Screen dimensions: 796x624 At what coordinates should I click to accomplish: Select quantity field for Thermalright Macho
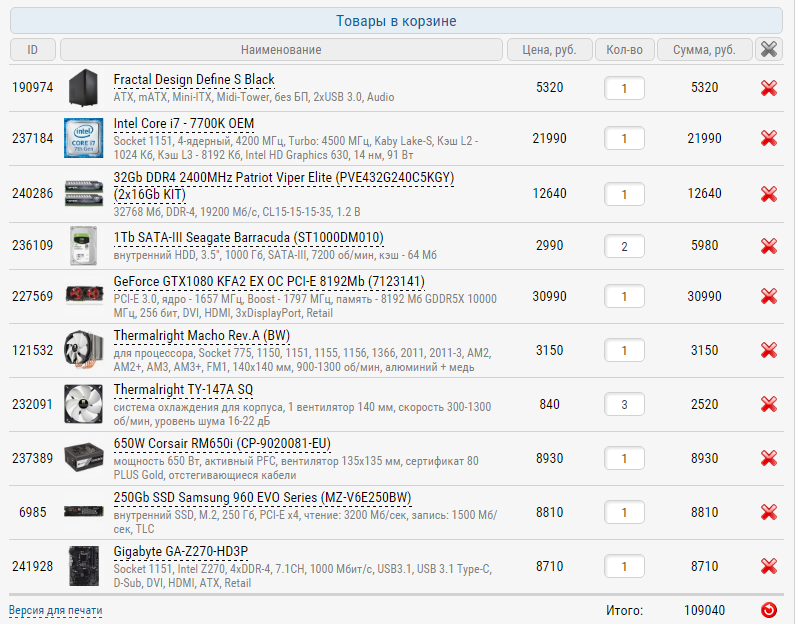coord(624,350)
